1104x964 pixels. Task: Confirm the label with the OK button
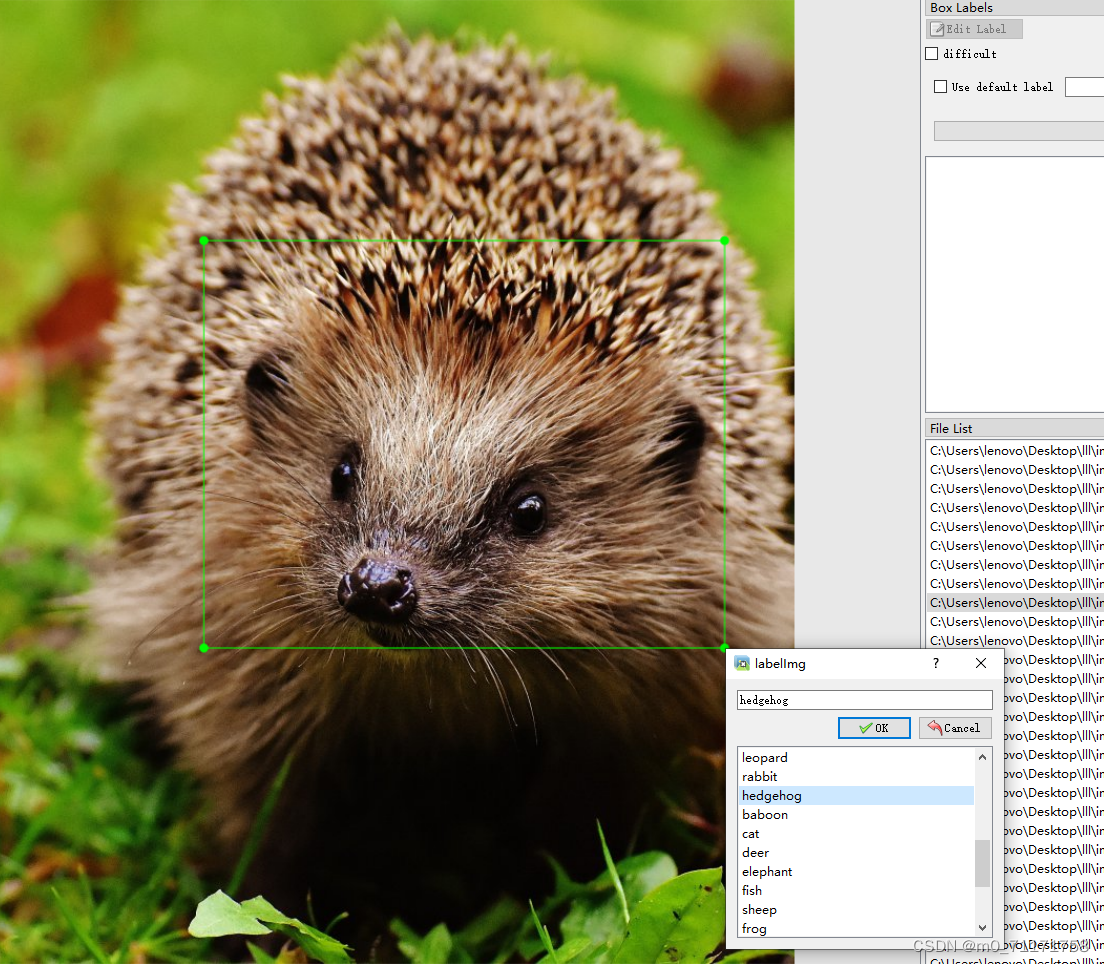click(x=874, y=728)
